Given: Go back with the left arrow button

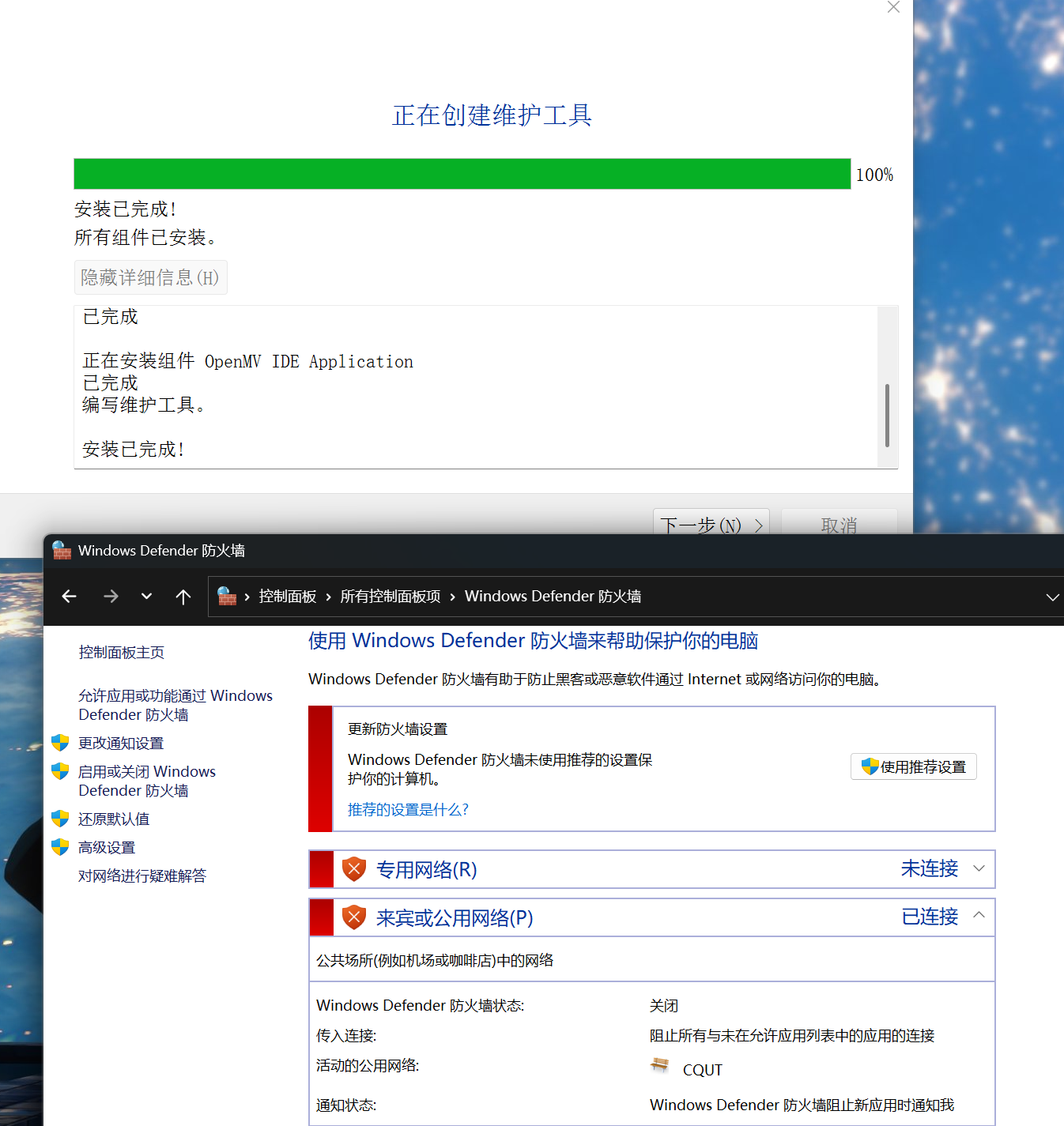Looking at the screenshot, I should [x=70, y=597].
